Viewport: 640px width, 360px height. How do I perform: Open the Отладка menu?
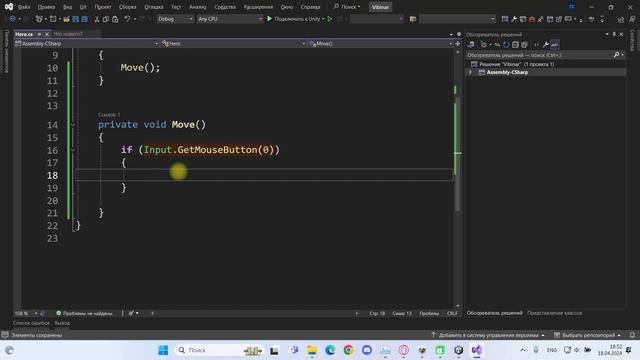coord(154,7)
